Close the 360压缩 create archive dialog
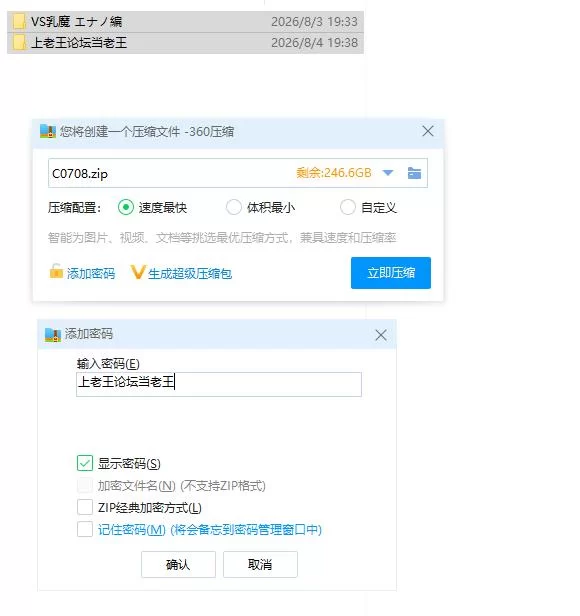Viewport: 580px width, 616px height. 428,131
